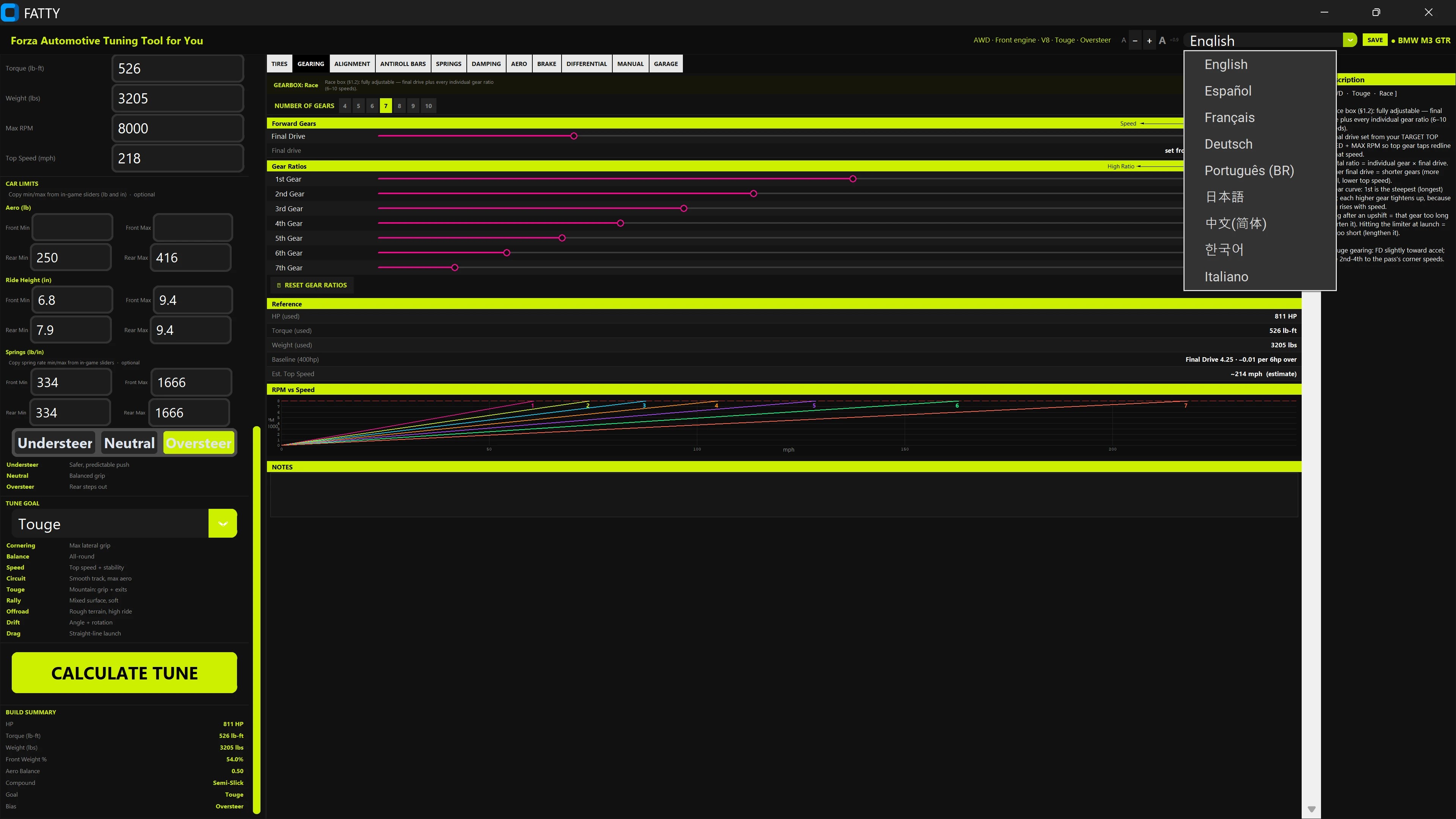The height and width of the screenshot is (819, 1456).
Task: Set number of gears to 10
Action: pyautogui.click(x=428, y=106)
